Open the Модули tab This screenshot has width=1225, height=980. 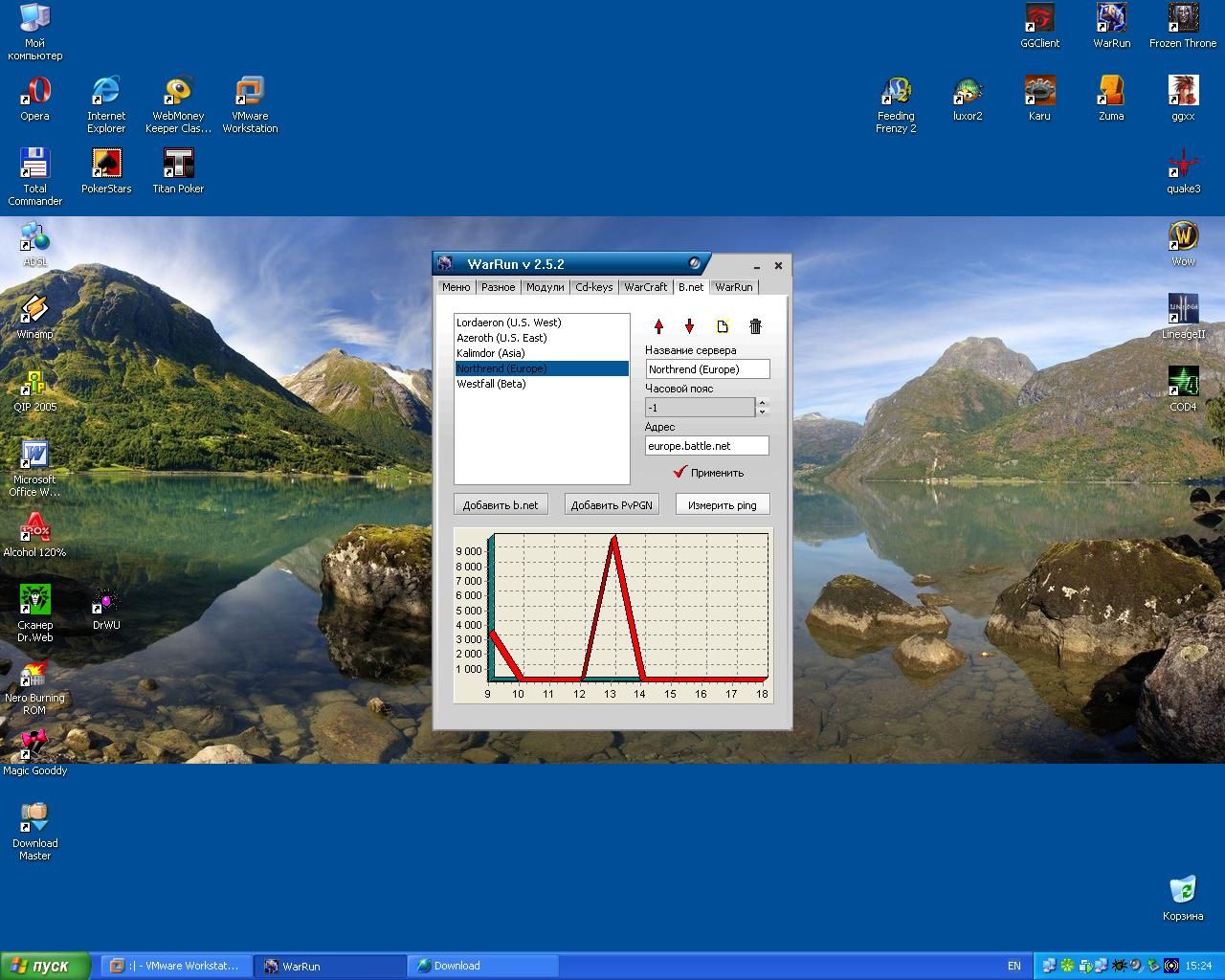pos(545,287)
